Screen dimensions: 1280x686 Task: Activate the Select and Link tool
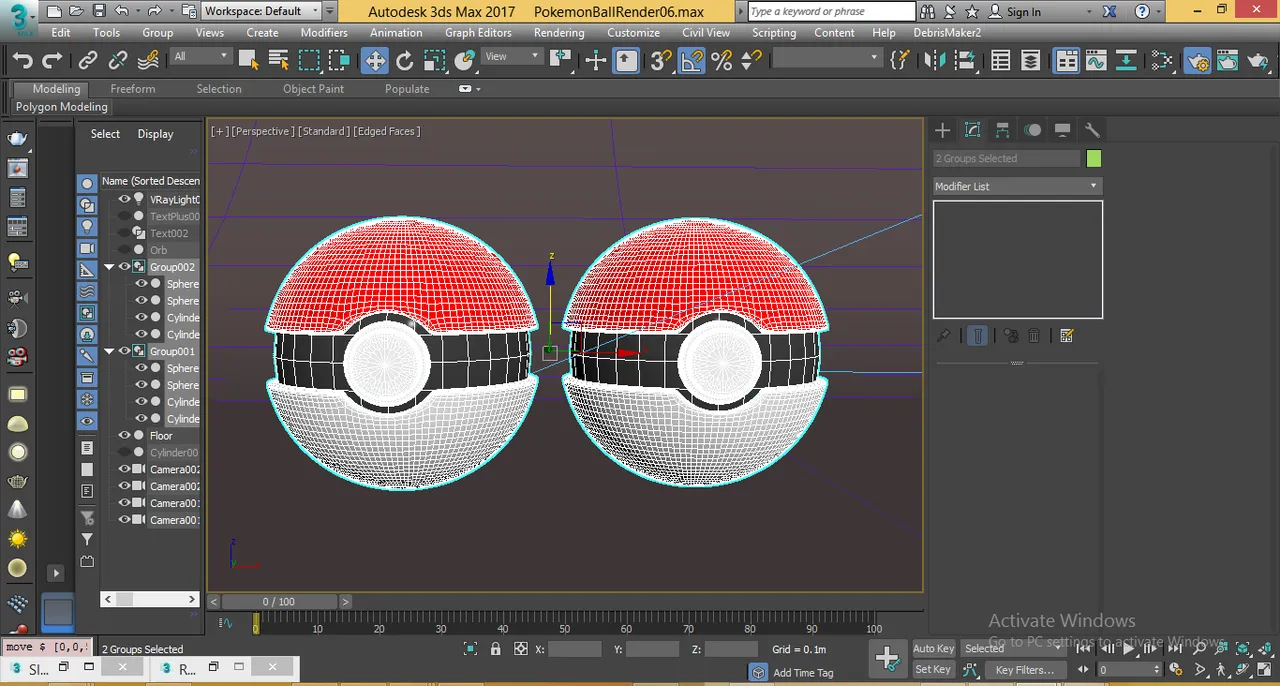coord(88,61)
